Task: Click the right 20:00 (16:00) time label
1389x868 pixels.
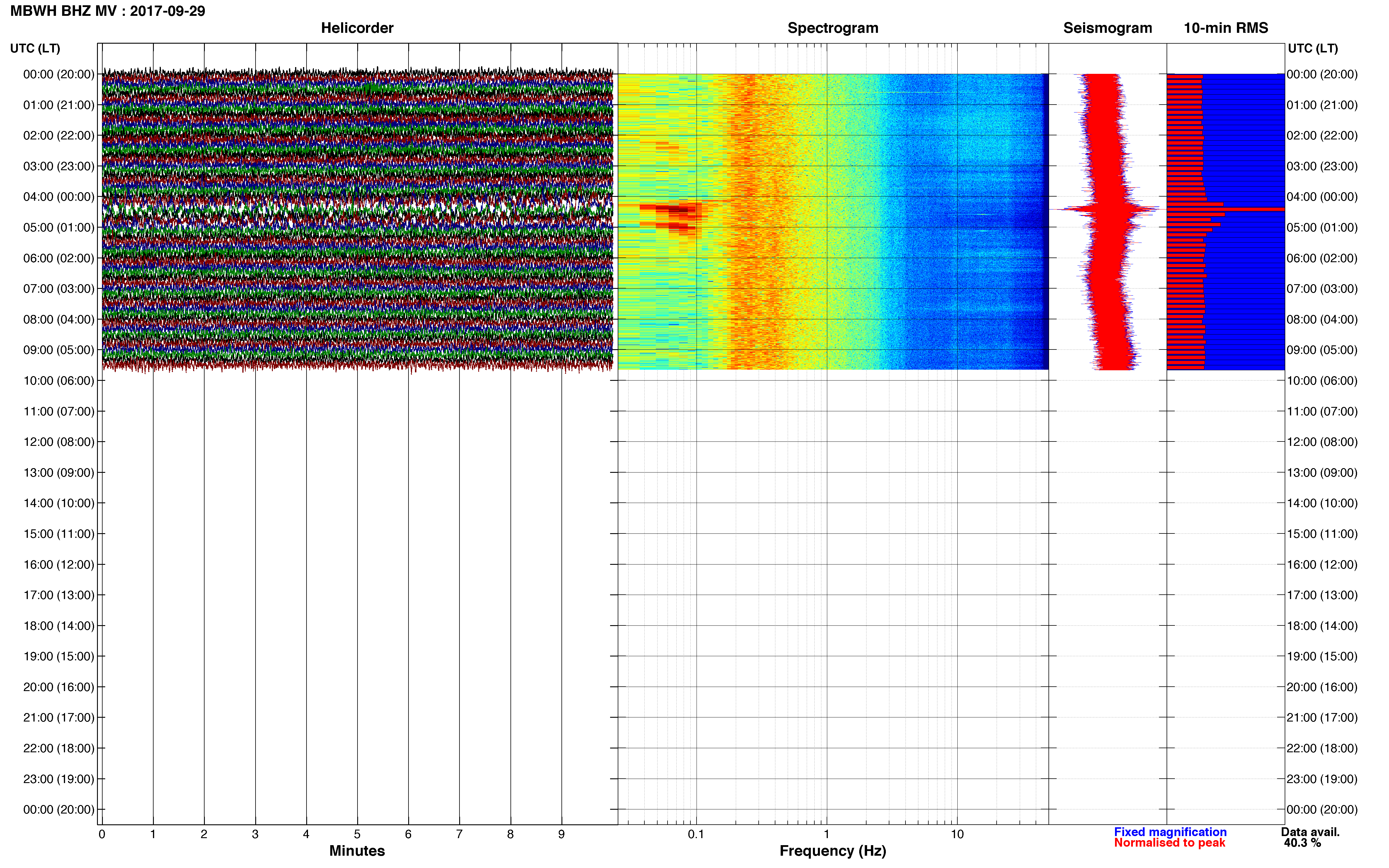Action: pos(1322,687)
